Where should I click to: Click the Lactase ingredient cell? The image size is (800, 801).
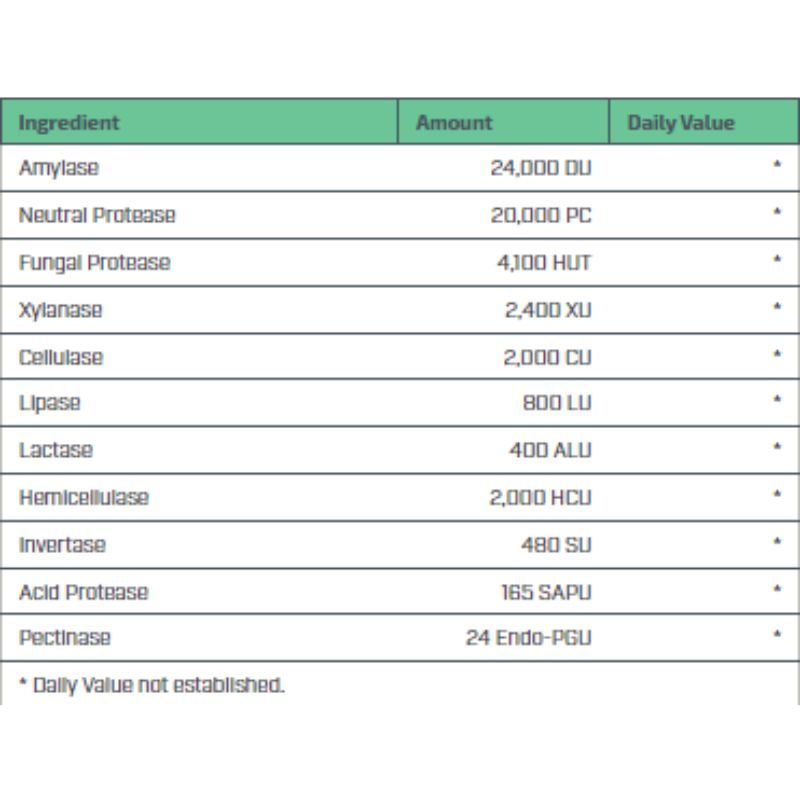point(56,450)
